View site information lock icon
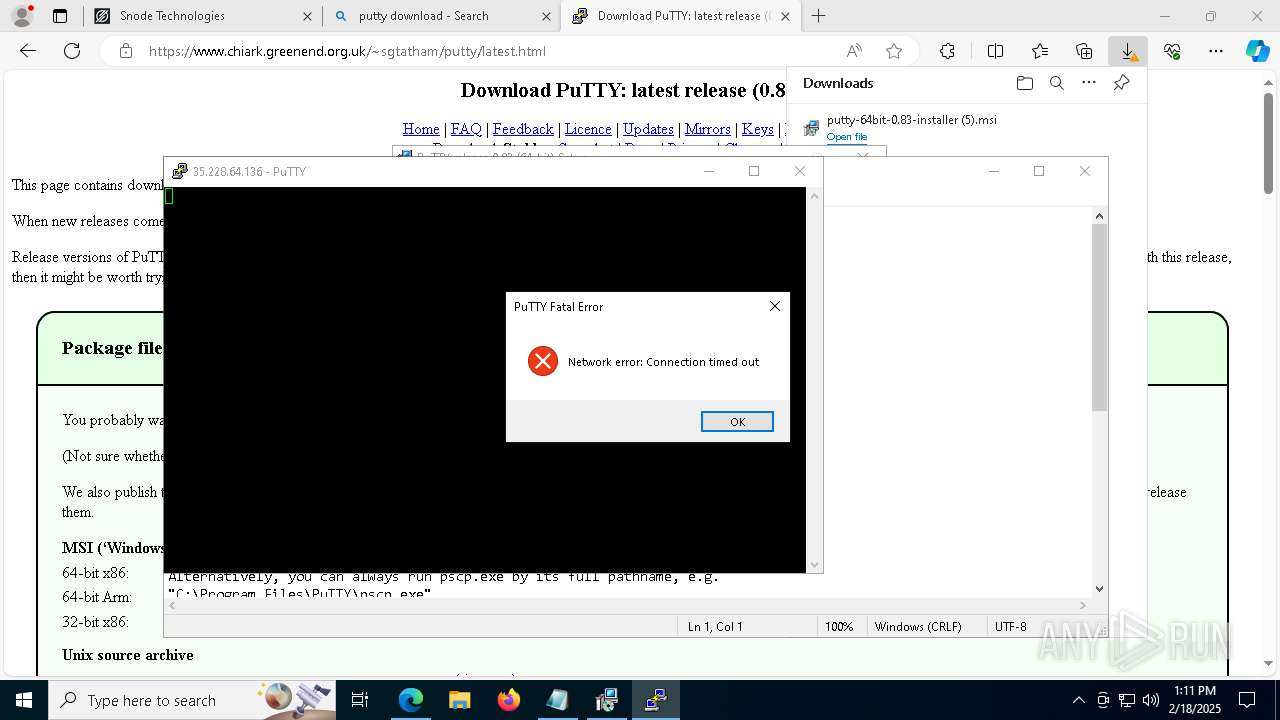 click(126, 51)
